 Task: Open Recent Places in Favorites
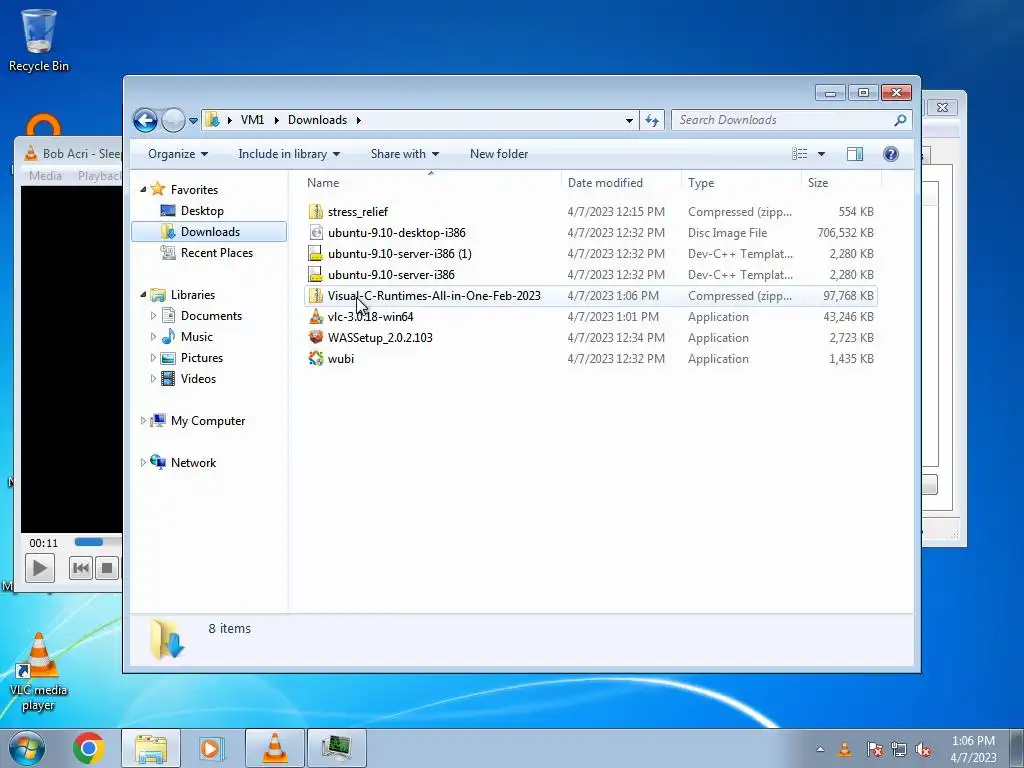(216, 253)
